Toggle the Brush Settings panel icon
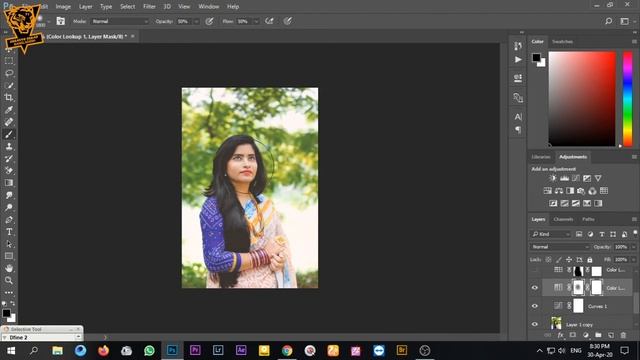 pos(61,21)
